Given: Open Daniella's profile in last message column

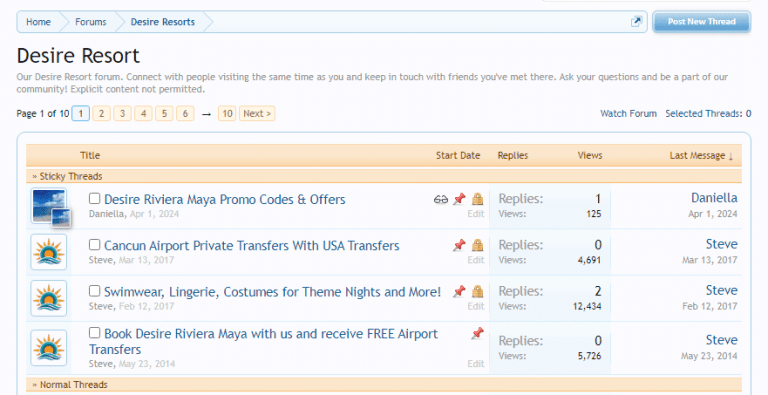Looking at the screenshot, I should 714,198.
